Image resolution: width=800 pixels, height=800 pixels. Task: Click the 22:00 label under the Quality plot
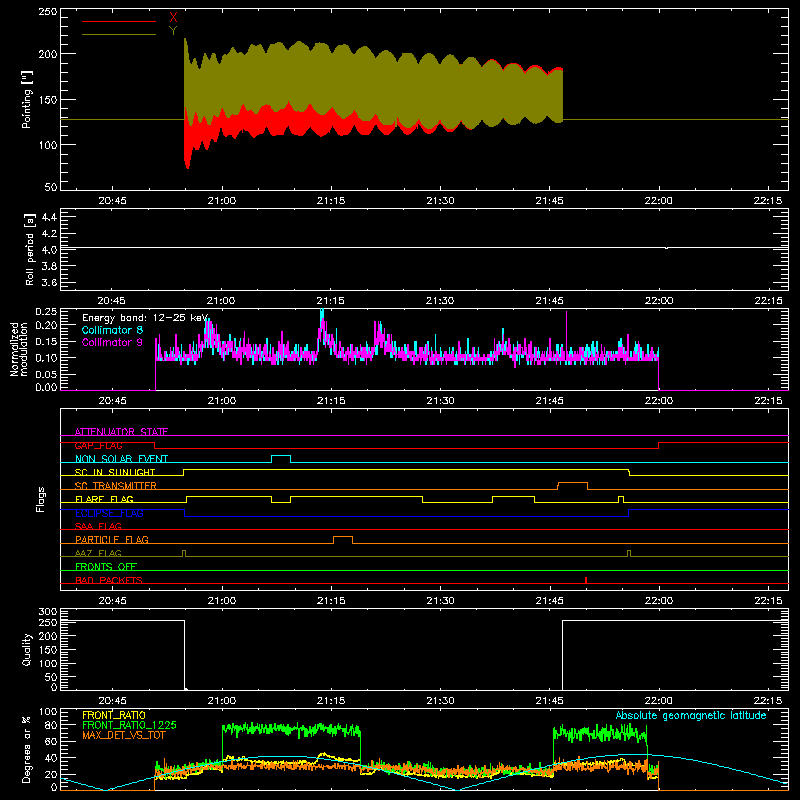(x=659, y=701)
